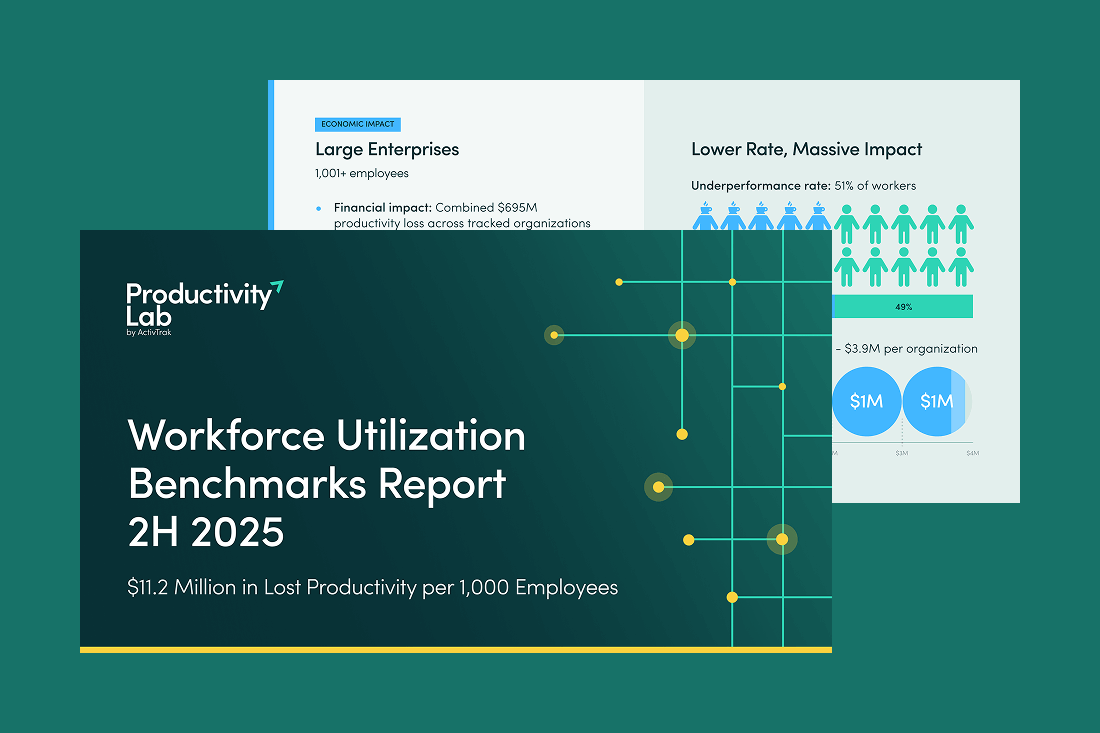Select the bullet beside Financial impact
The height and width of the screenshot is (733, 1100).
pyautogui.click(x=320, y=208)
